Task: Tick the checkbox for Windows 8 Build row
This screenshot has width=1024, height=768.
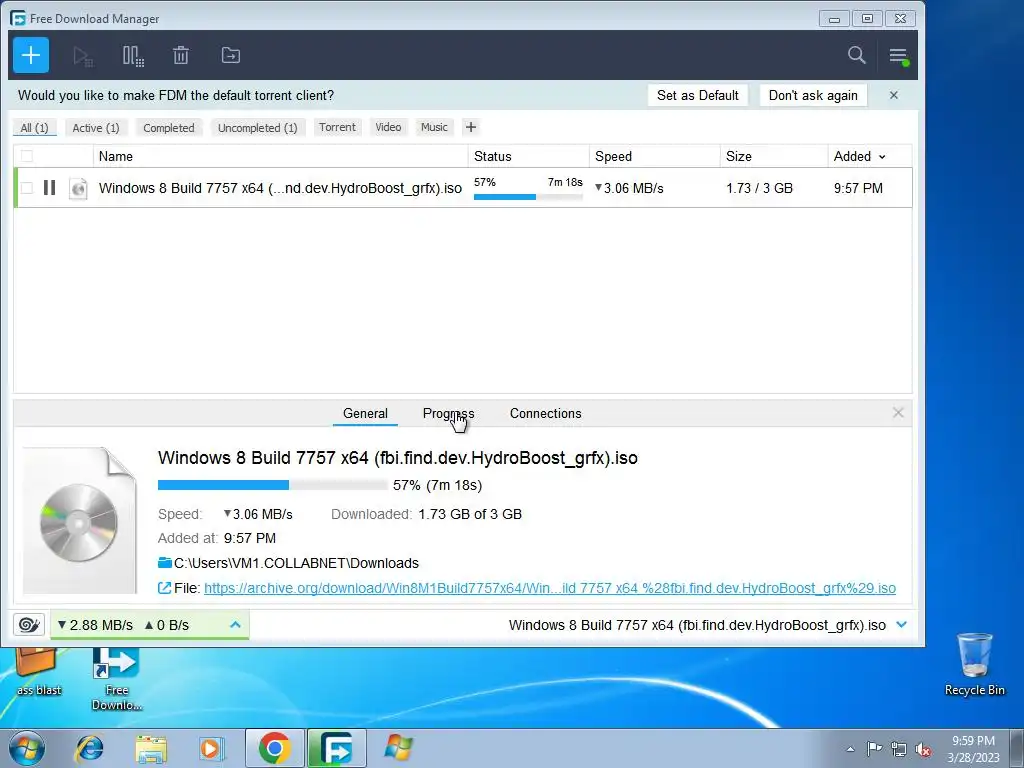Action: tap(27, 188)
